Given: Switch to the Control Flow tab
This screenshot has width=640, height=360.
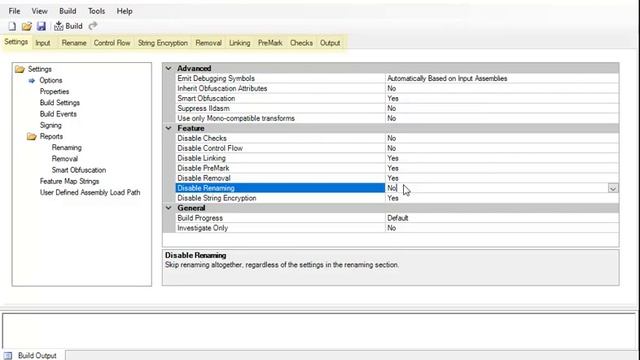Looking at the screenshot, I should click(112, 43).
